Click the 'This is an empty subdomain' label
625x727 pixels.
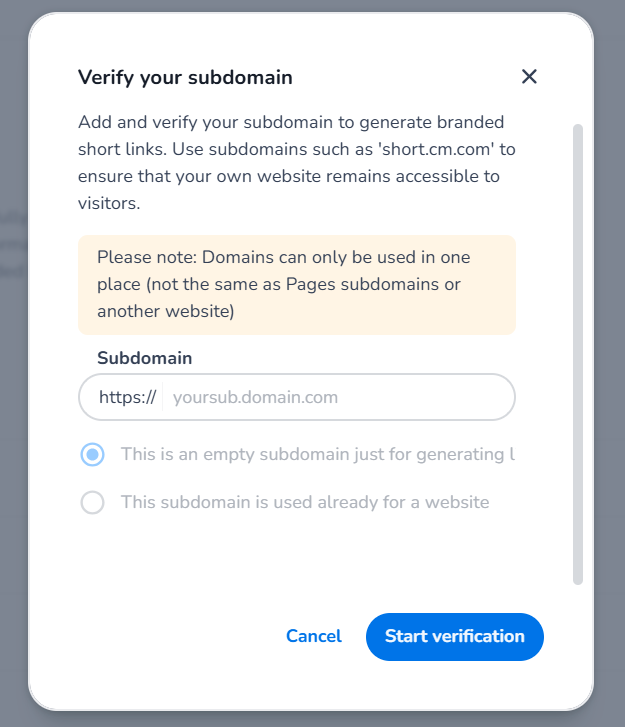click(317, 455)
